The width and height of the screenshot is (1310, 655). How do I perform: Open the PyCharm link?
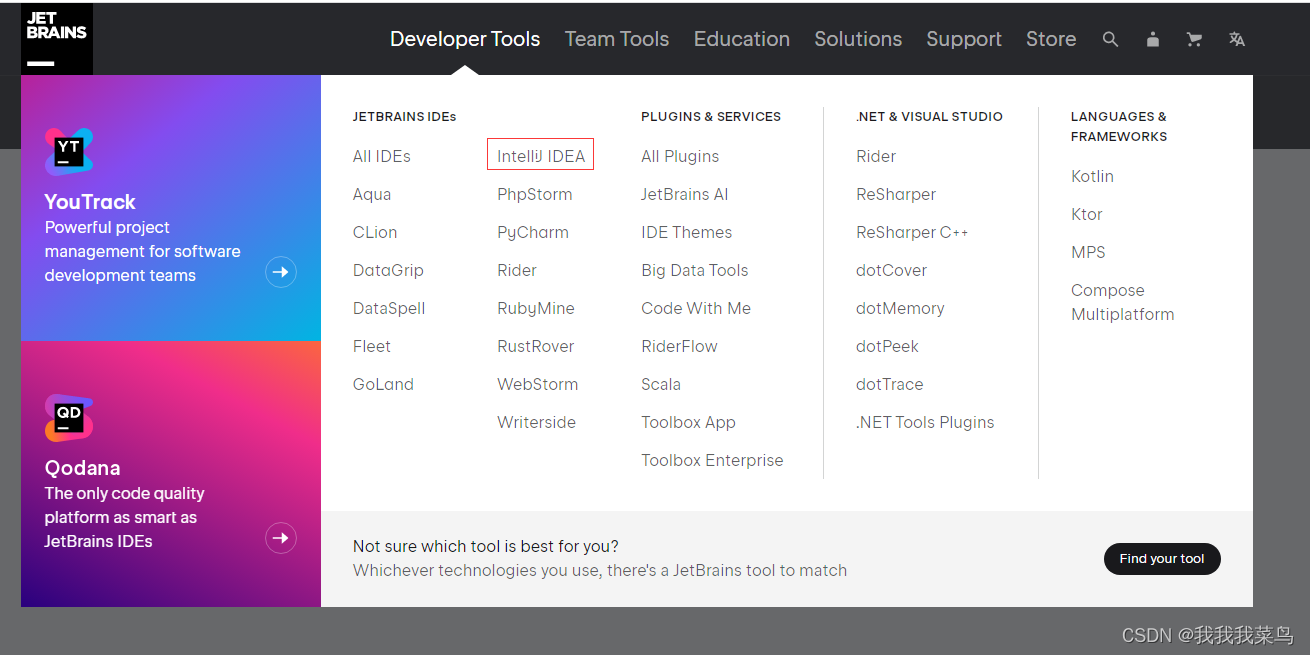tap(533, 232)
